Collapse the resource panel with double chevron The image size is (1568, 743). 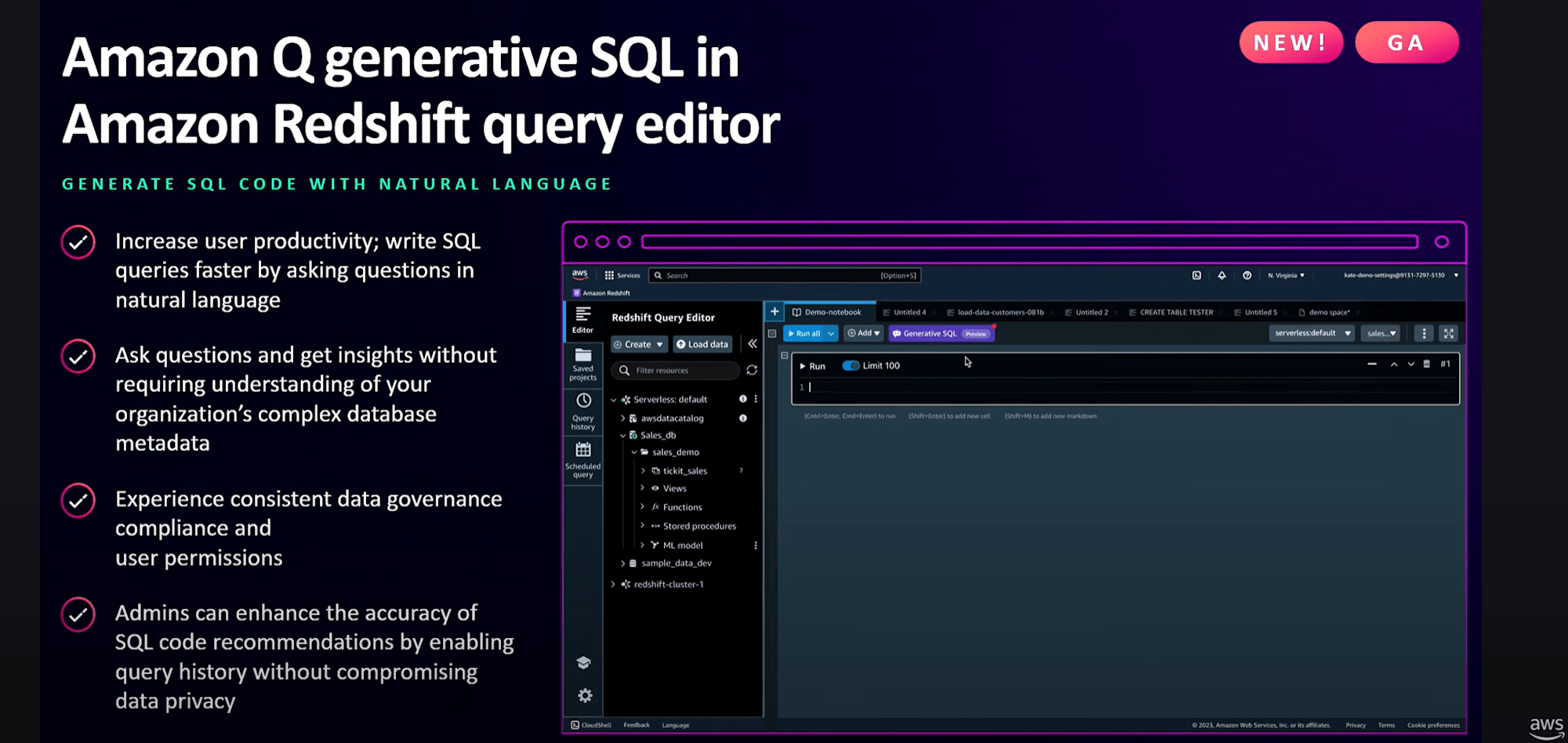(x=752, y=344)
